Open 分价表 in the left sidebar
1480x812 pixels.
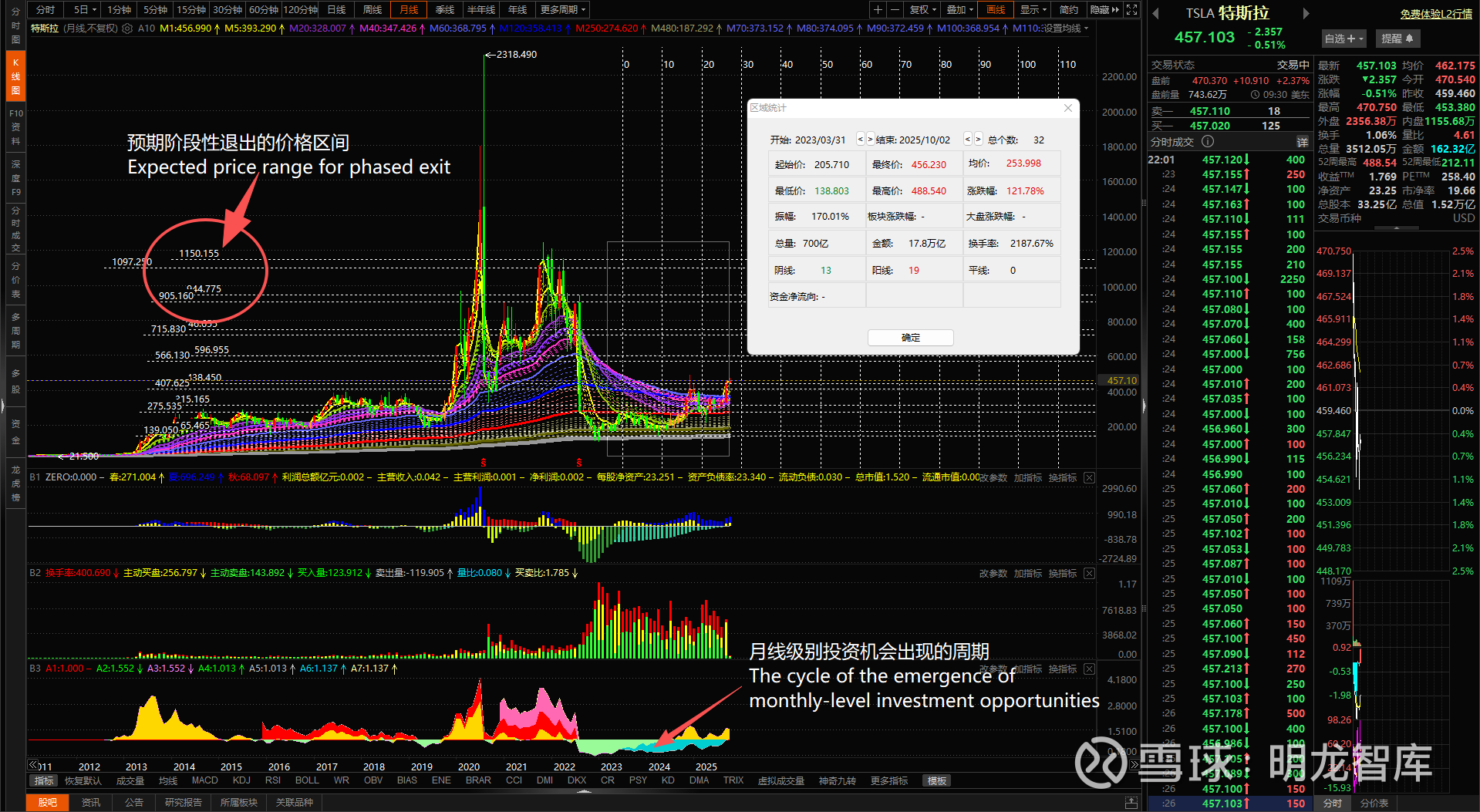(x=15, y=280)
